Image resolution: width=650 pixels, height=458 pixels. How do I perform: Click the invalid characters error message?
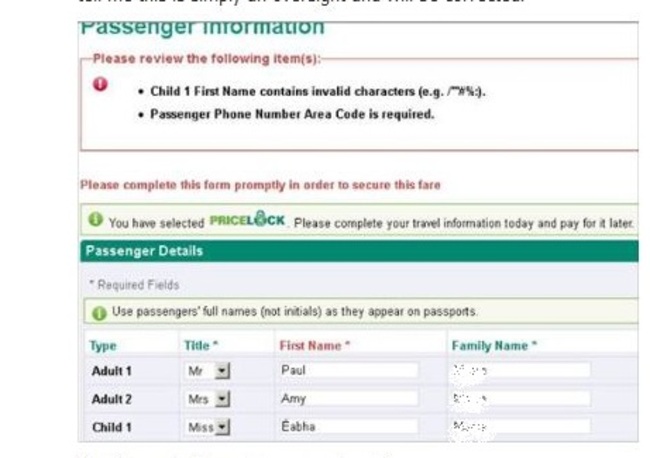[x=318, y=91]
